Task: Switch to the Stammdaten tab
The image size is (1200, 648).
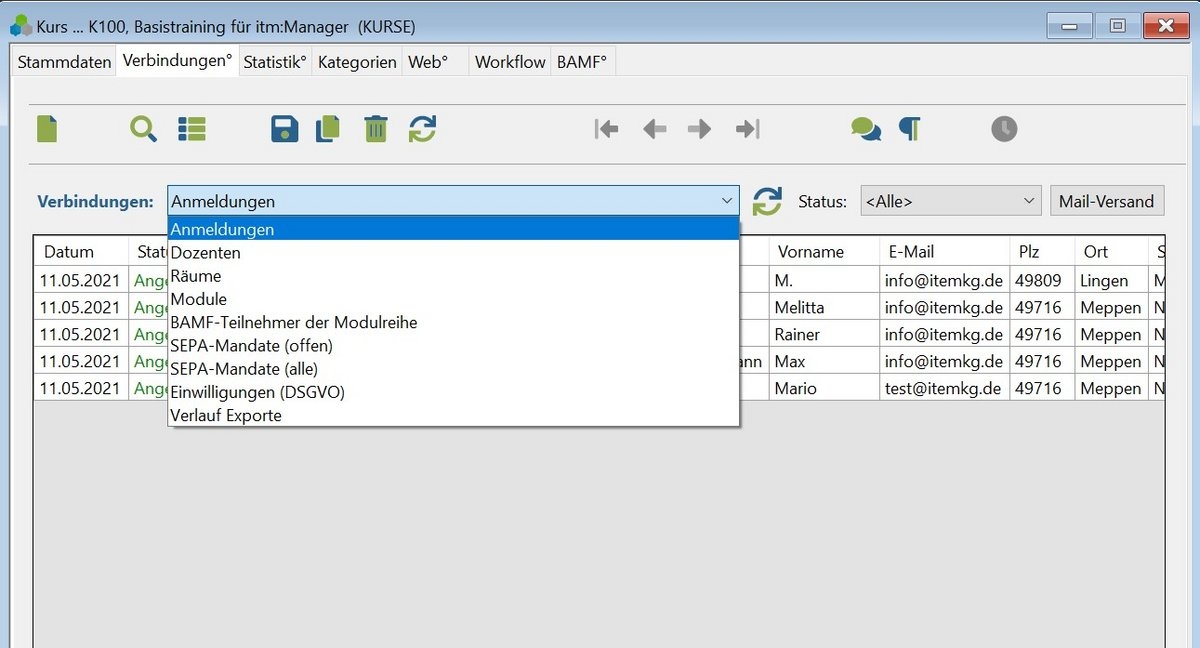Action: [64, 62]
